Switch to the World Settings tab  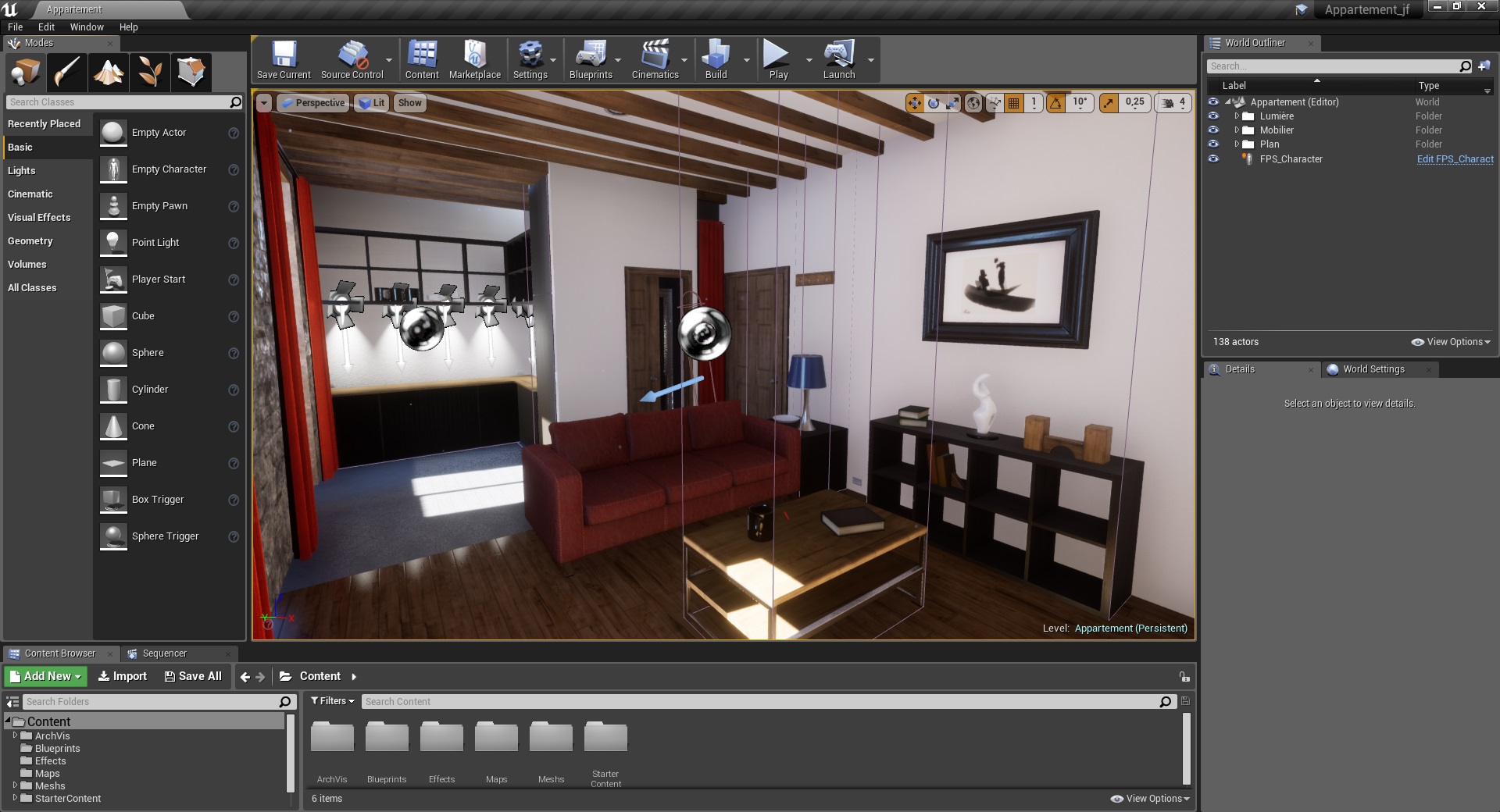click(1373, 369)
